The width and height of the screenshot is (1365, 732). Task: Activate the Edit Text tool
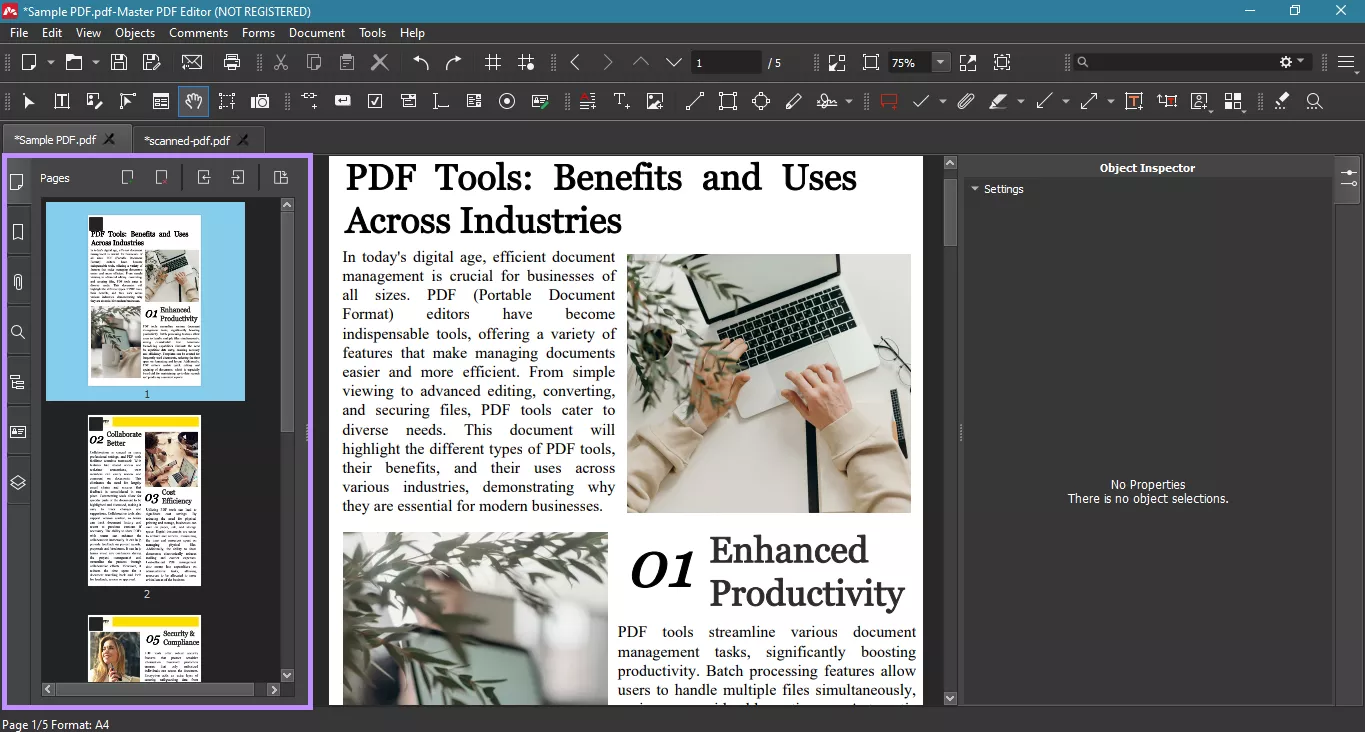pos(61,101)
